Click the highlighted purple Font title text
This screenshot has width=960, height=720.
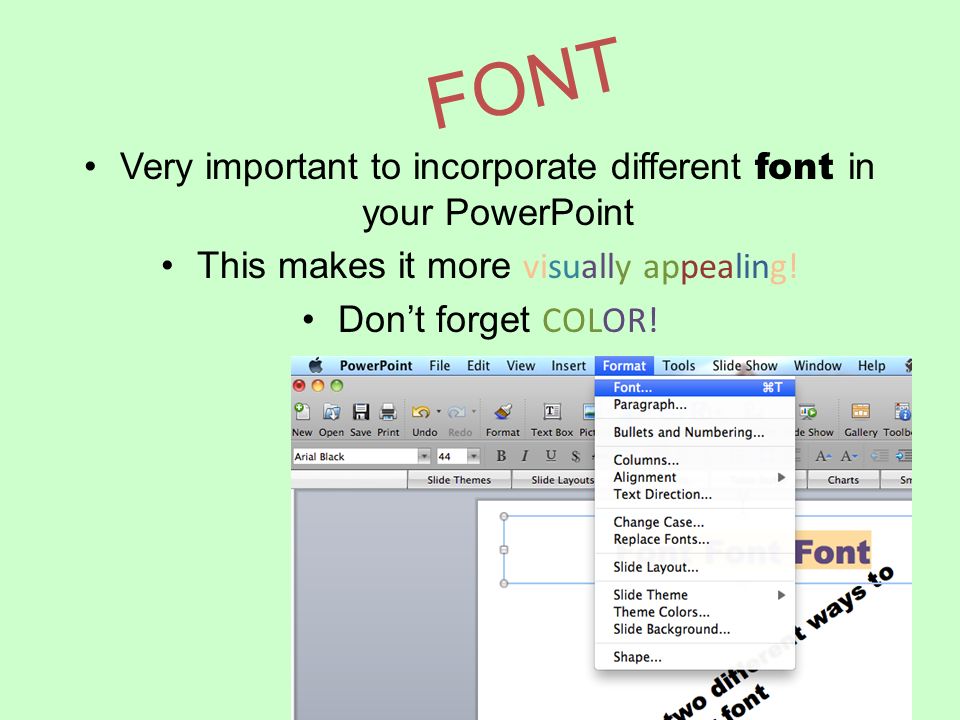click(x=833, y=551)
